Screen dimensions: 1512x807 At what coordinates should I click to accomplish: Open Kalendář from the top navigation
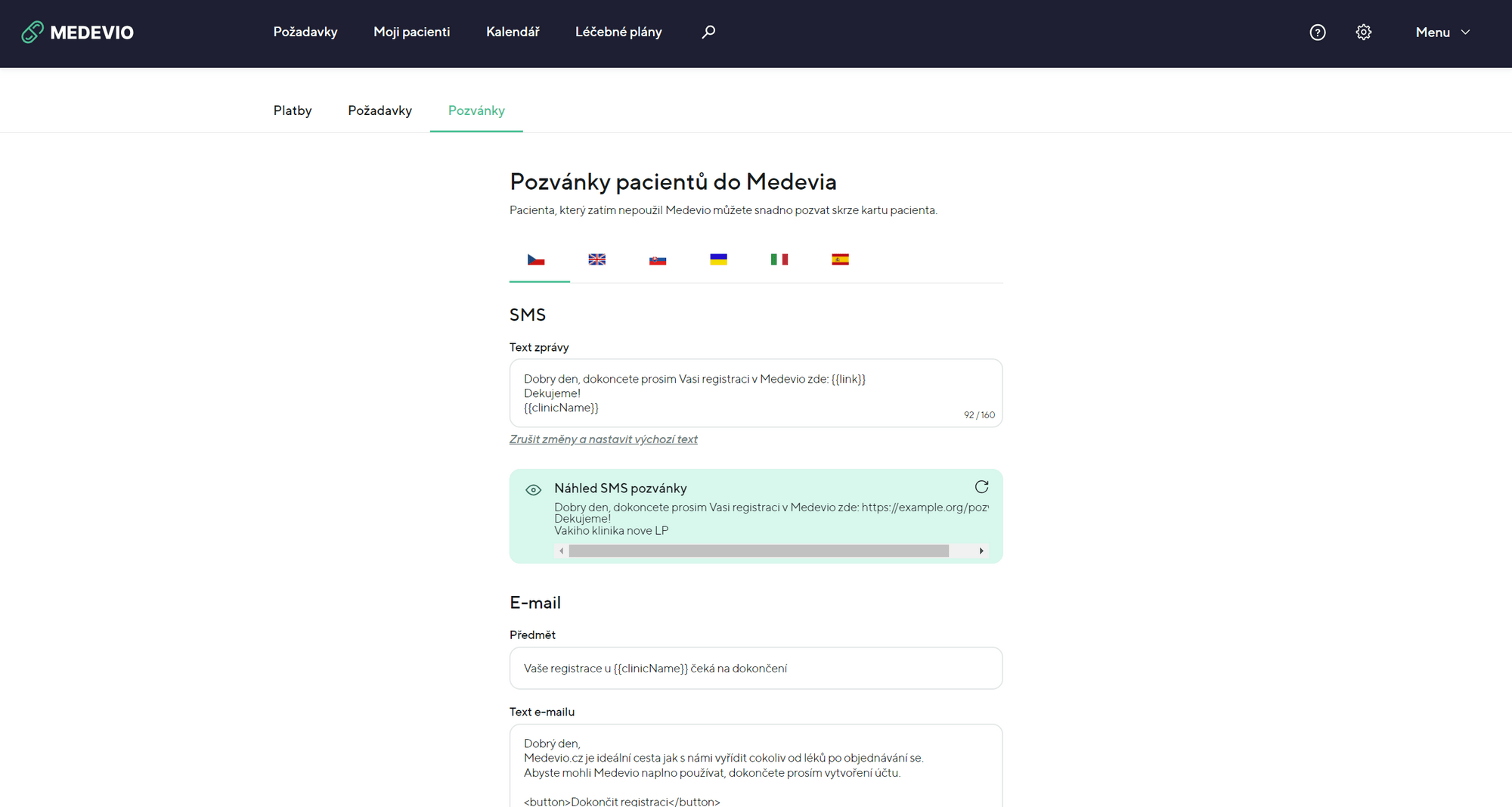pyautogui.click(x=513, y=32)
